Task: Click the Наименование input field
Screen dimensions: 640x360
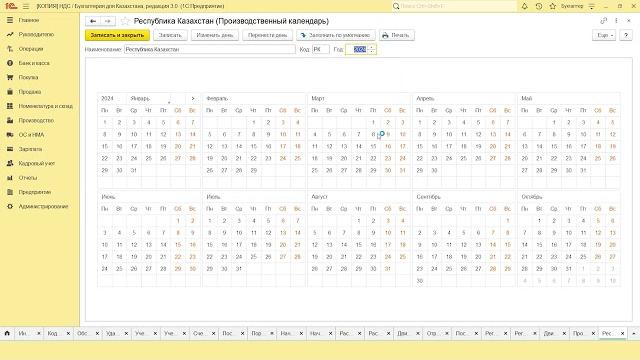Action: (x=209, y=49)
